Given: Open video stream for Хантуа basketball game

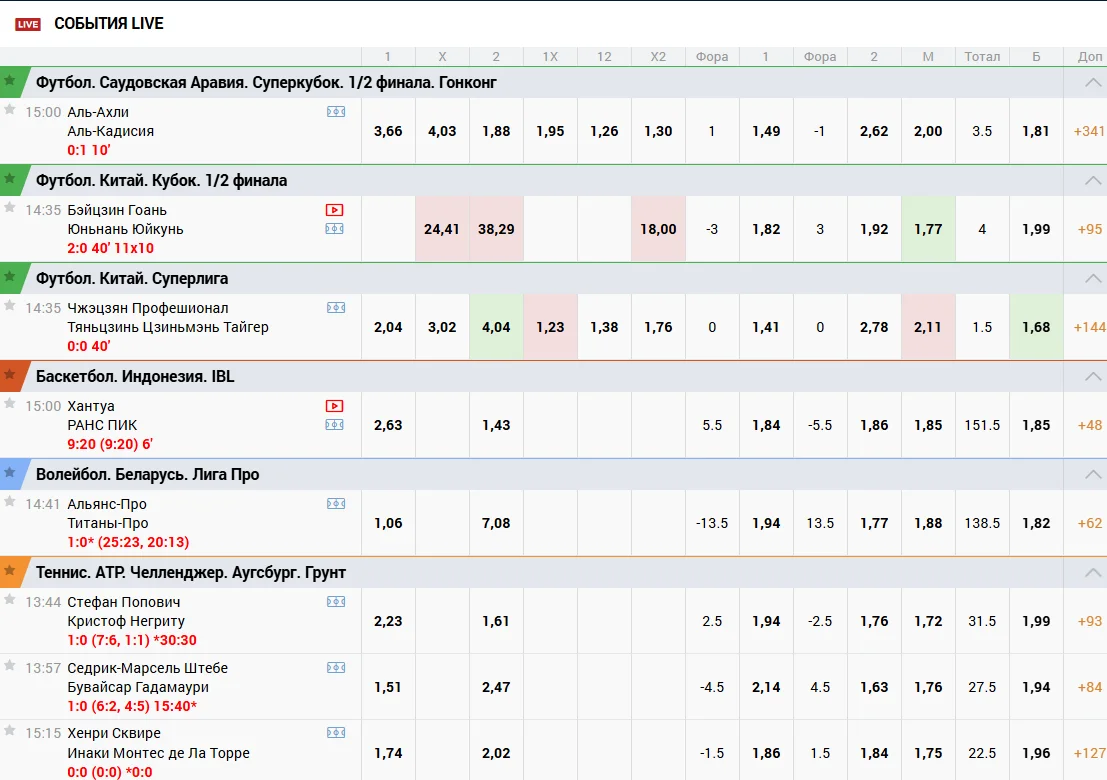Looking at the screenshot, I should pos(334,406).
